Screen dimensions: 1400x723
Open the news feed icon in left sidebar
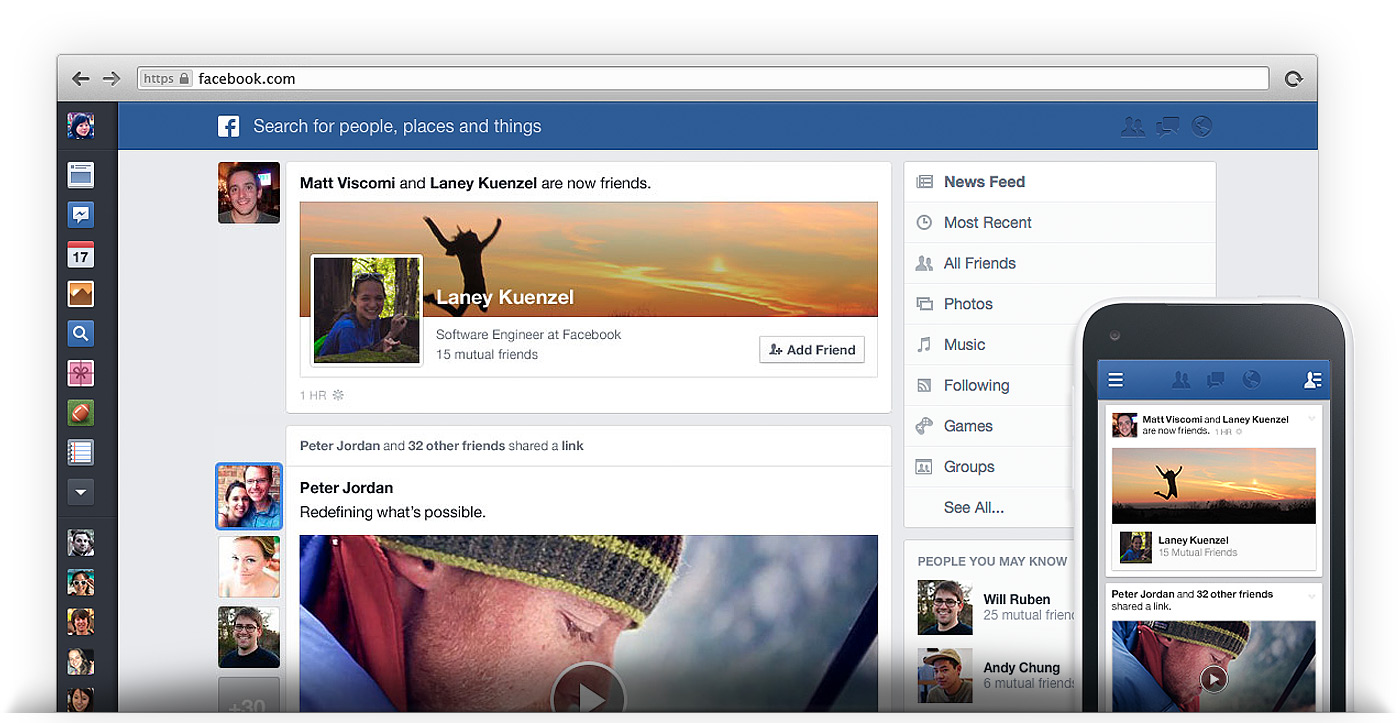tap(81, 175)
